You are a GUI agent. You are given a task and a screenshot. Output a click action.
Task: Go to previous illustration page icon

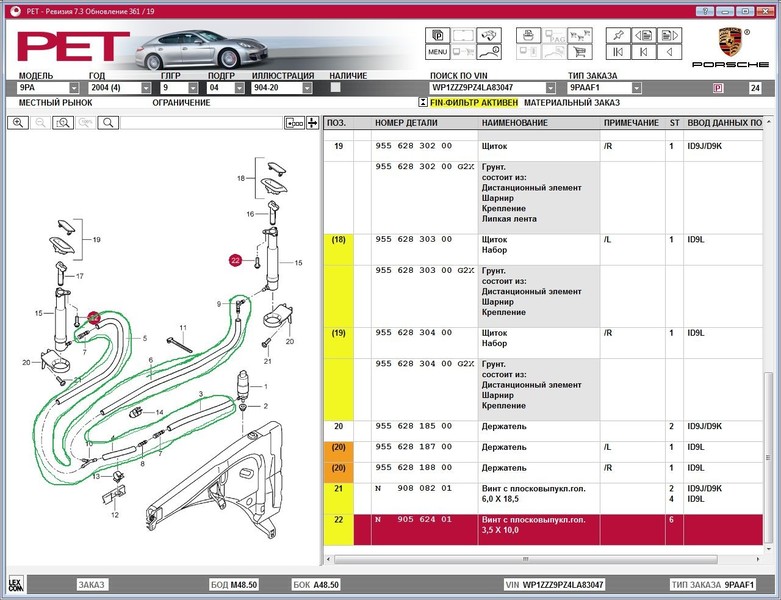644,35
